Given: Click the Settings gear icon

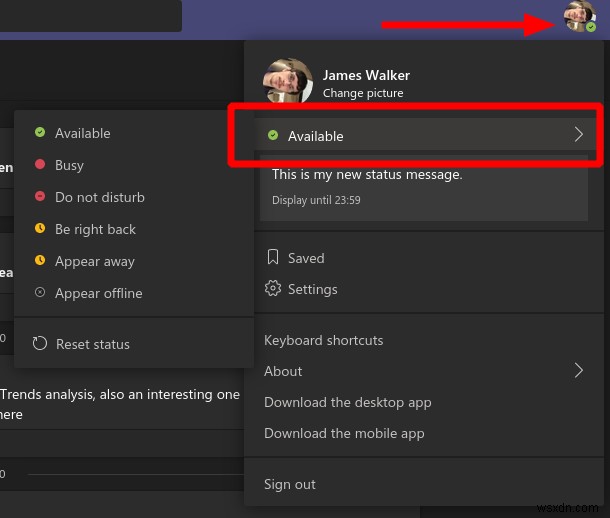Looking at the screenshot, I should click(273, 289).
